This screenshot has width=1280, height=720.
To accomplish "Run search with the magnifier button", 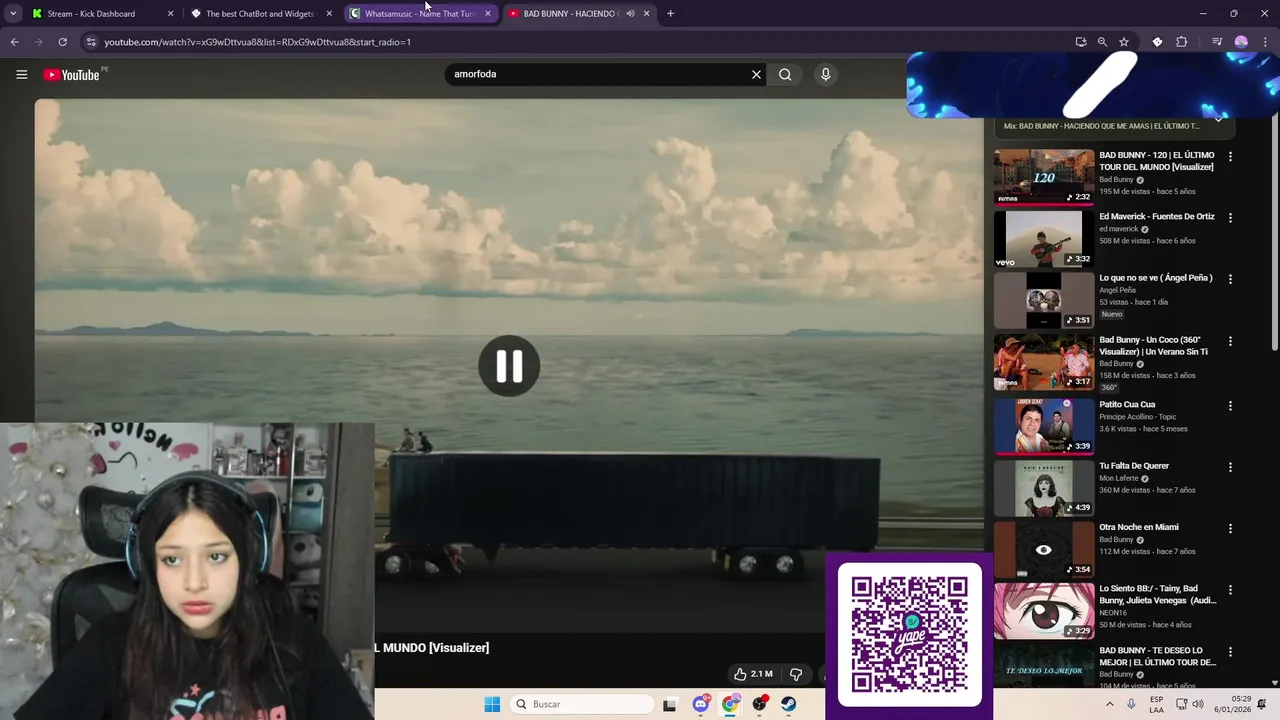I will click(x=785, y=74).
